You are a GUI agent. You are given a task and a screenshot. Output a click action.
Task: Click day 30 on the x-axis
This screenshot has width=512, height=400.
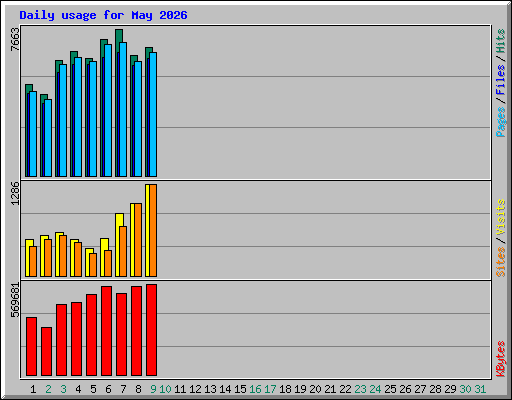click(465, 389)
